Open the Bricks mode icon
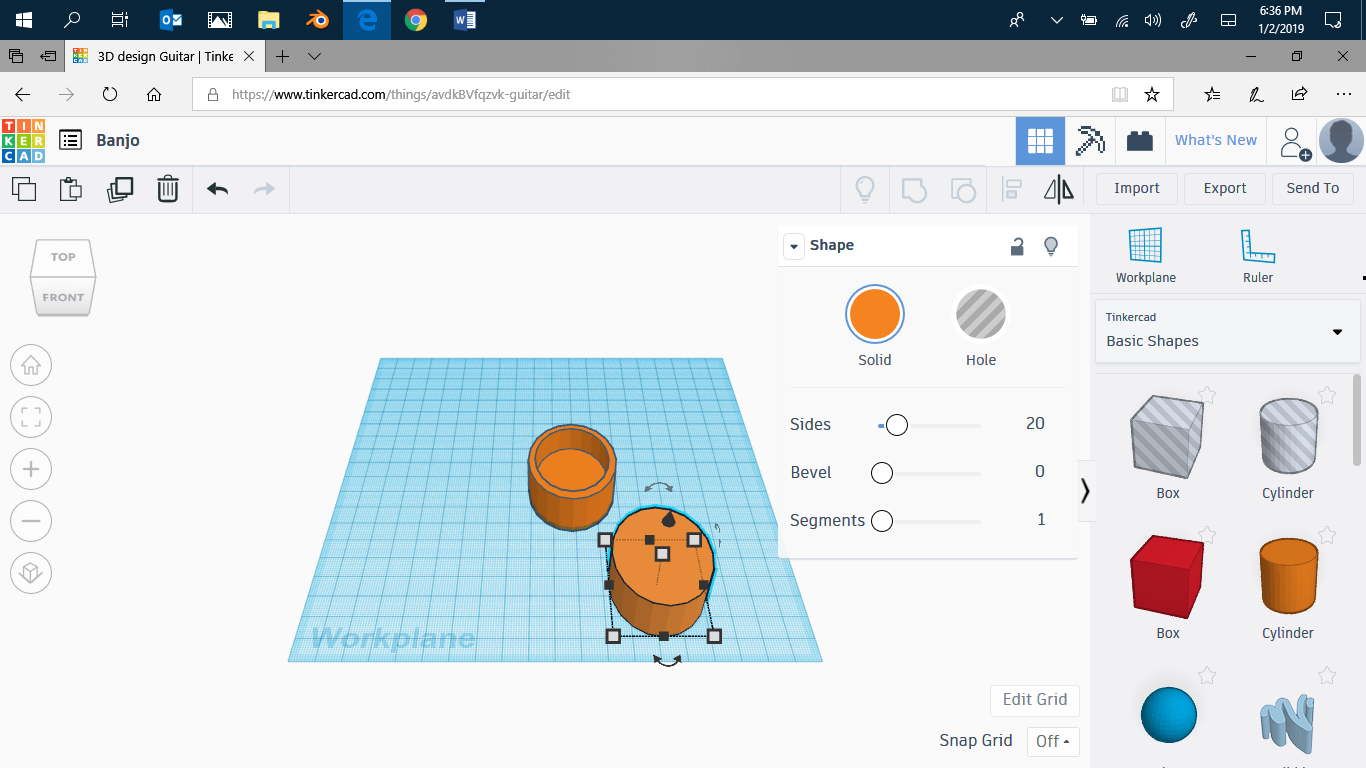Screen dimensions: 1366x768 pyautogui.click(x=1140, y=141)
